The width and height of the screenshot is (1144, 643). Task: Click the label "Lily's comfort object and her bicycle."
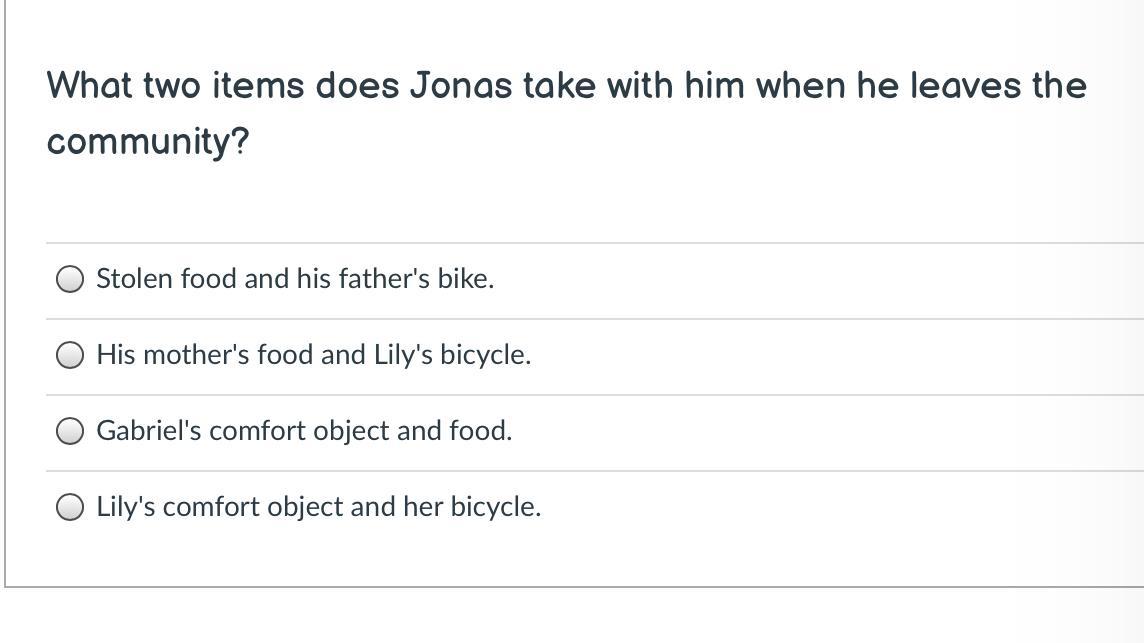click(x=318, y=507)
